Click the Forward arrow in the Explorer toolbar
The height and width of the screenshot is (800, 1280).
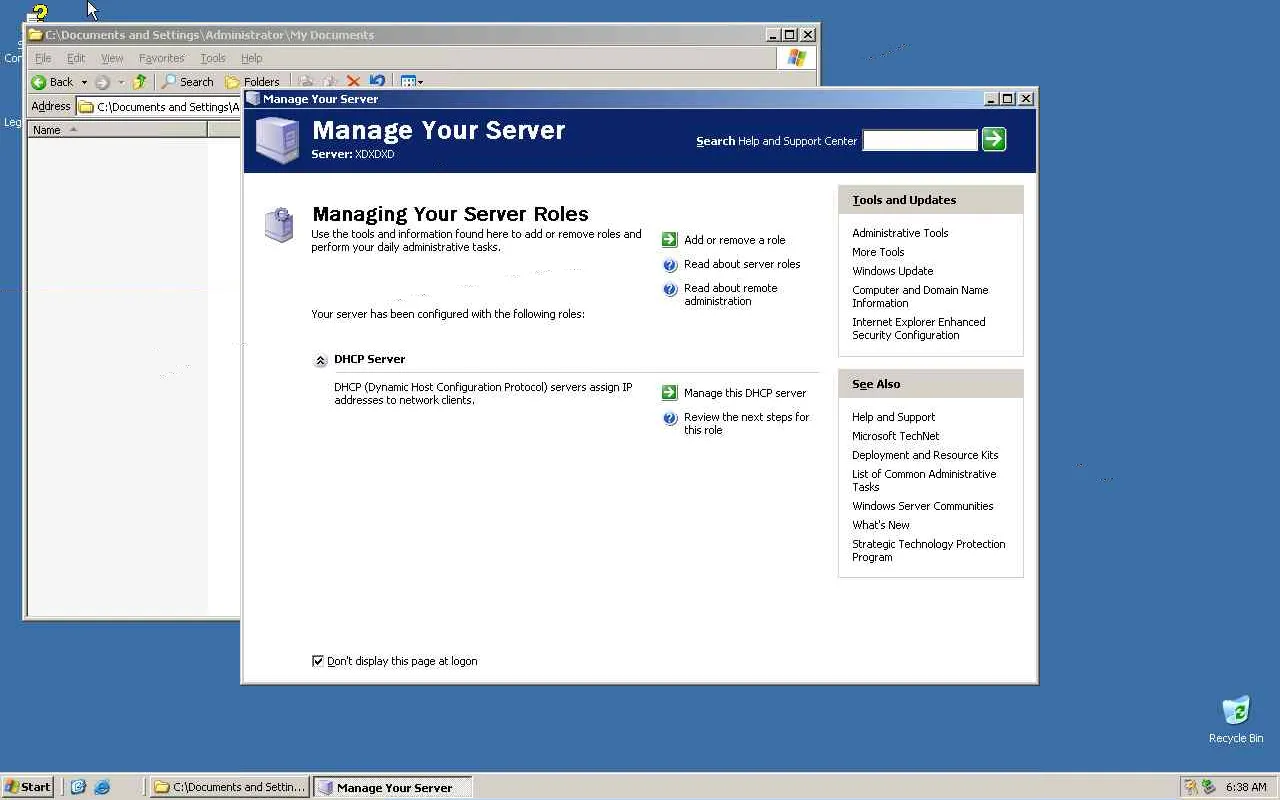coord(102,82)
